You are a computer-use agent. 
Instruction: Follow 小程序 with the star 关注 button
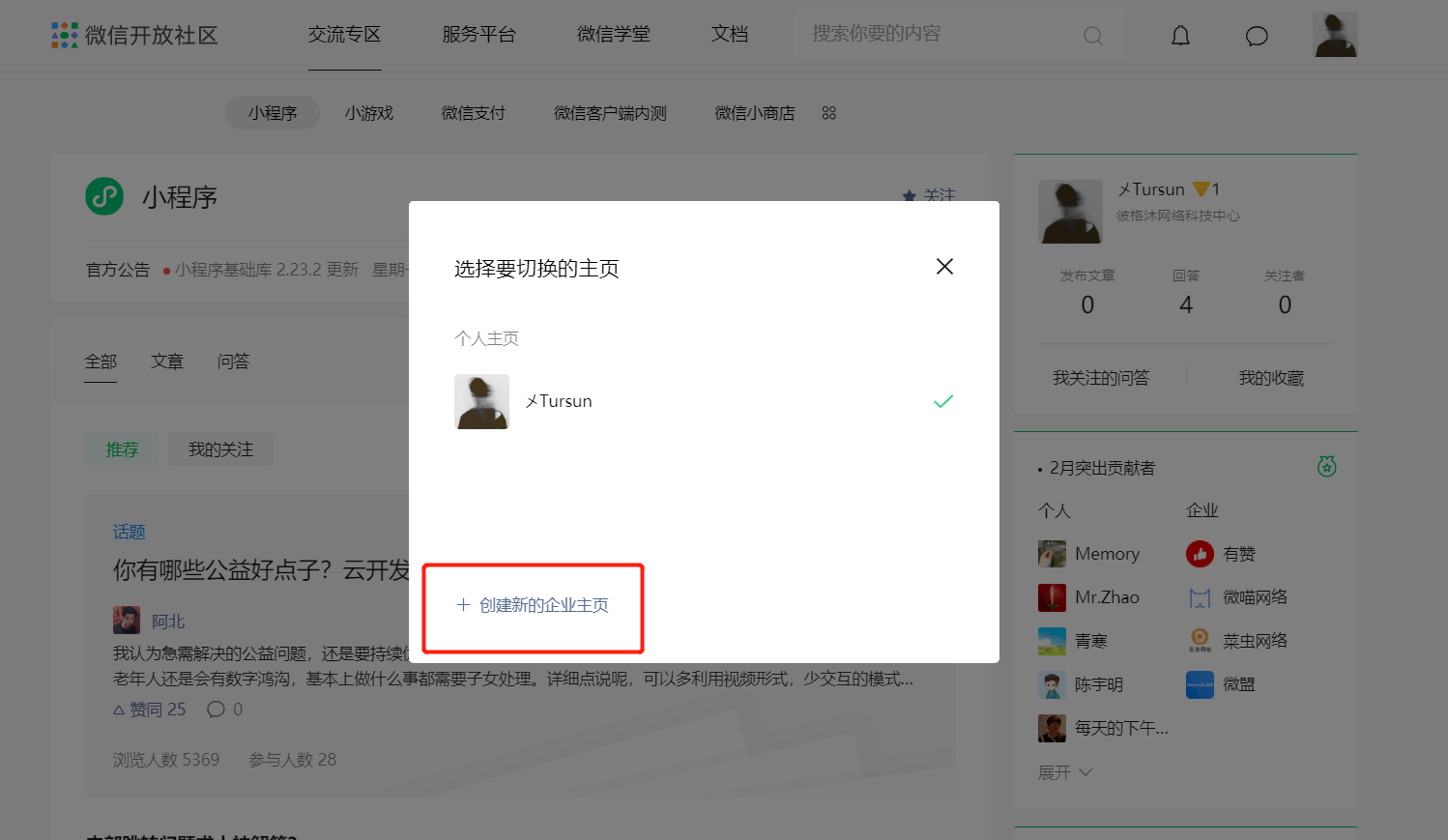929,195
